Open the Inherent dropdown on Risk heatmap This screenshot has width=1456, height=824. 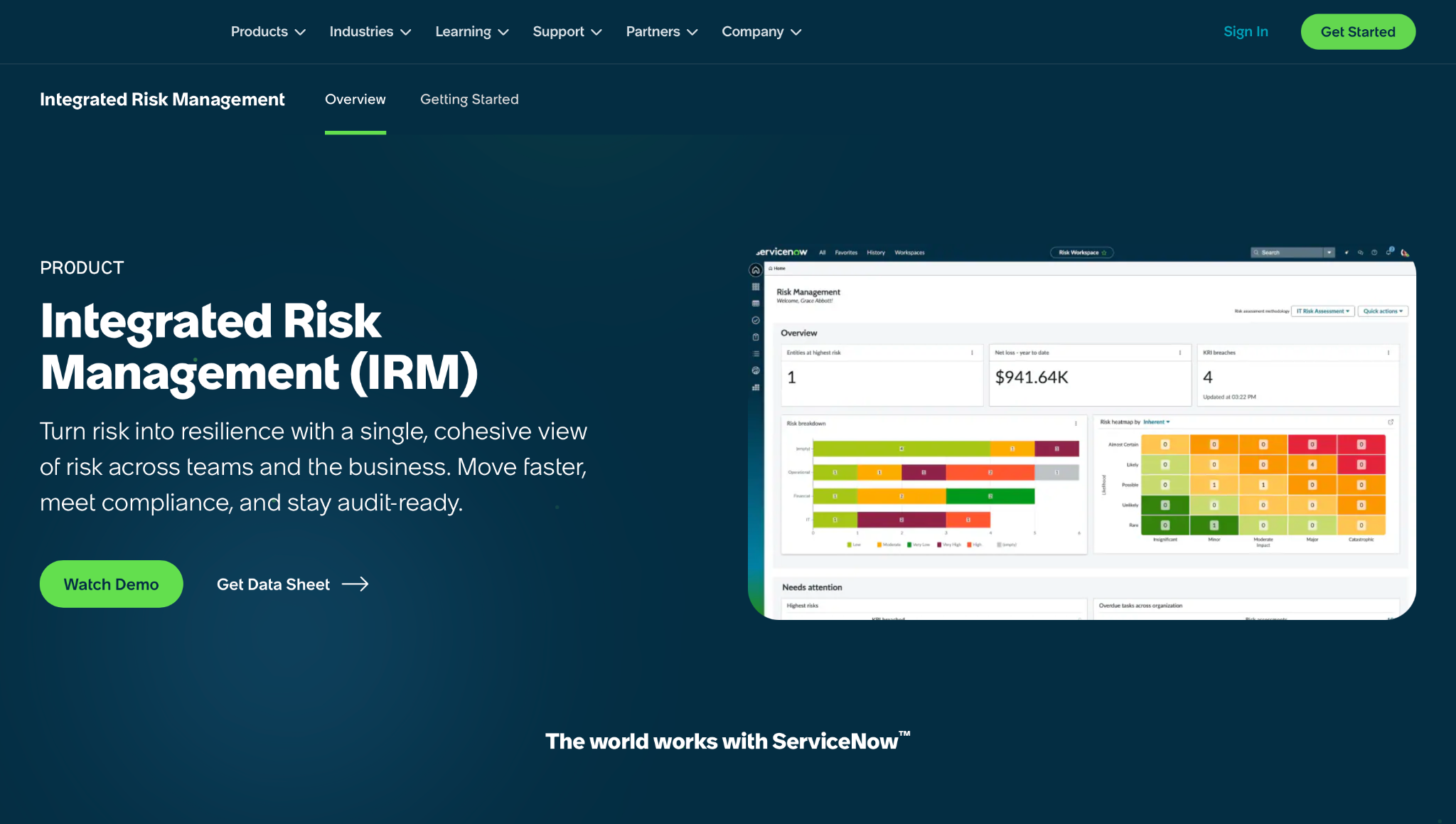1156,422
